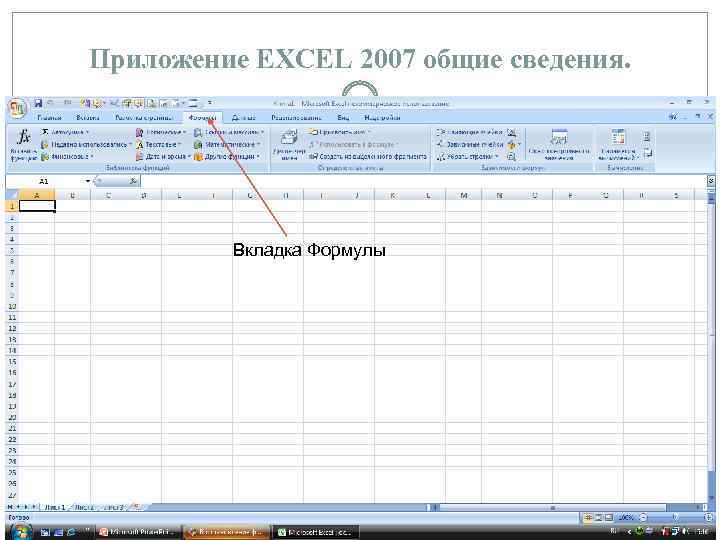This screenshot has height=540, width=720.
Task: Select row 15 header
Action: [12, 362]
